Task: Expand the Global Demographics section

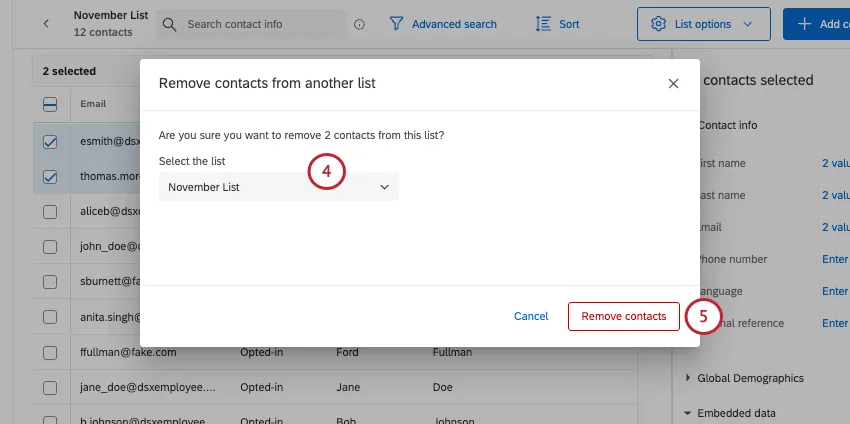Action: click(688, 378)
